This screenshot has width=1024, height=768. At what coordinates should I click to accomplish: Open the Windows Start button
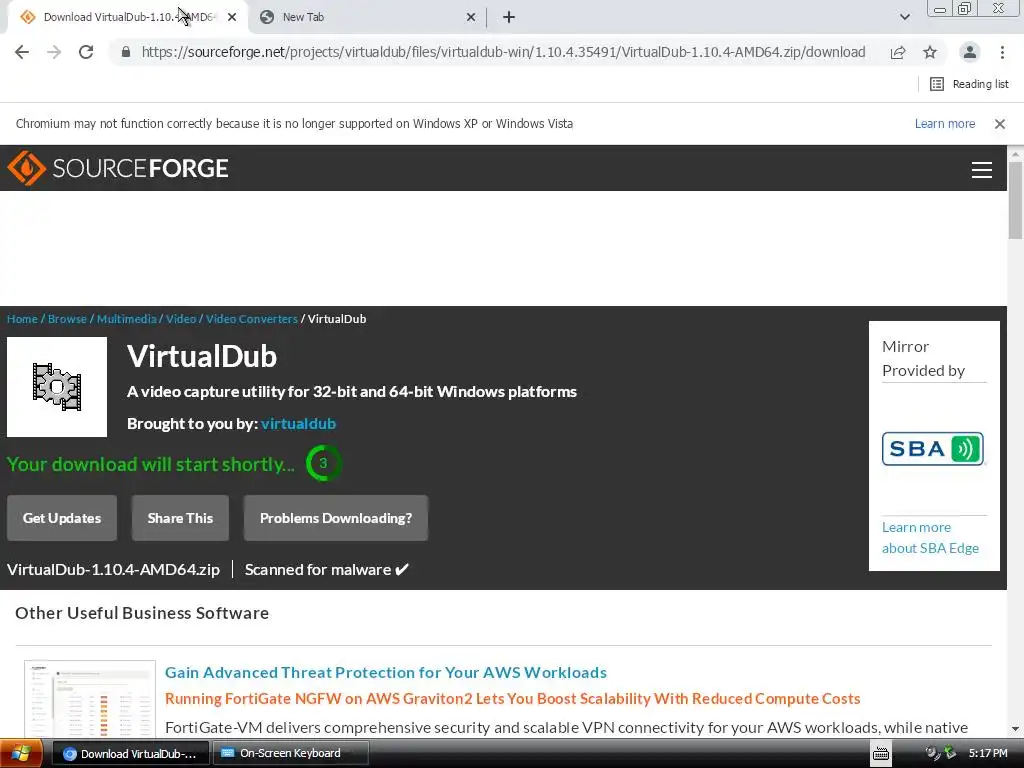click(x=21, y=754)
